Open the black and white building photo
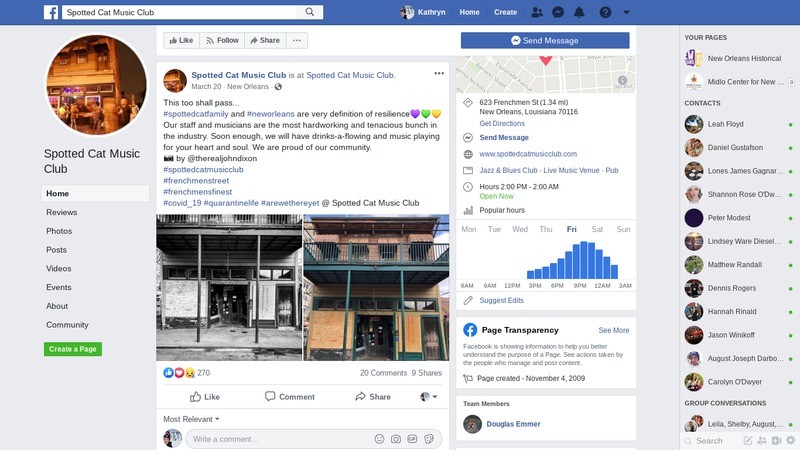This screenshot has width=800, height=450. point(229,288)
